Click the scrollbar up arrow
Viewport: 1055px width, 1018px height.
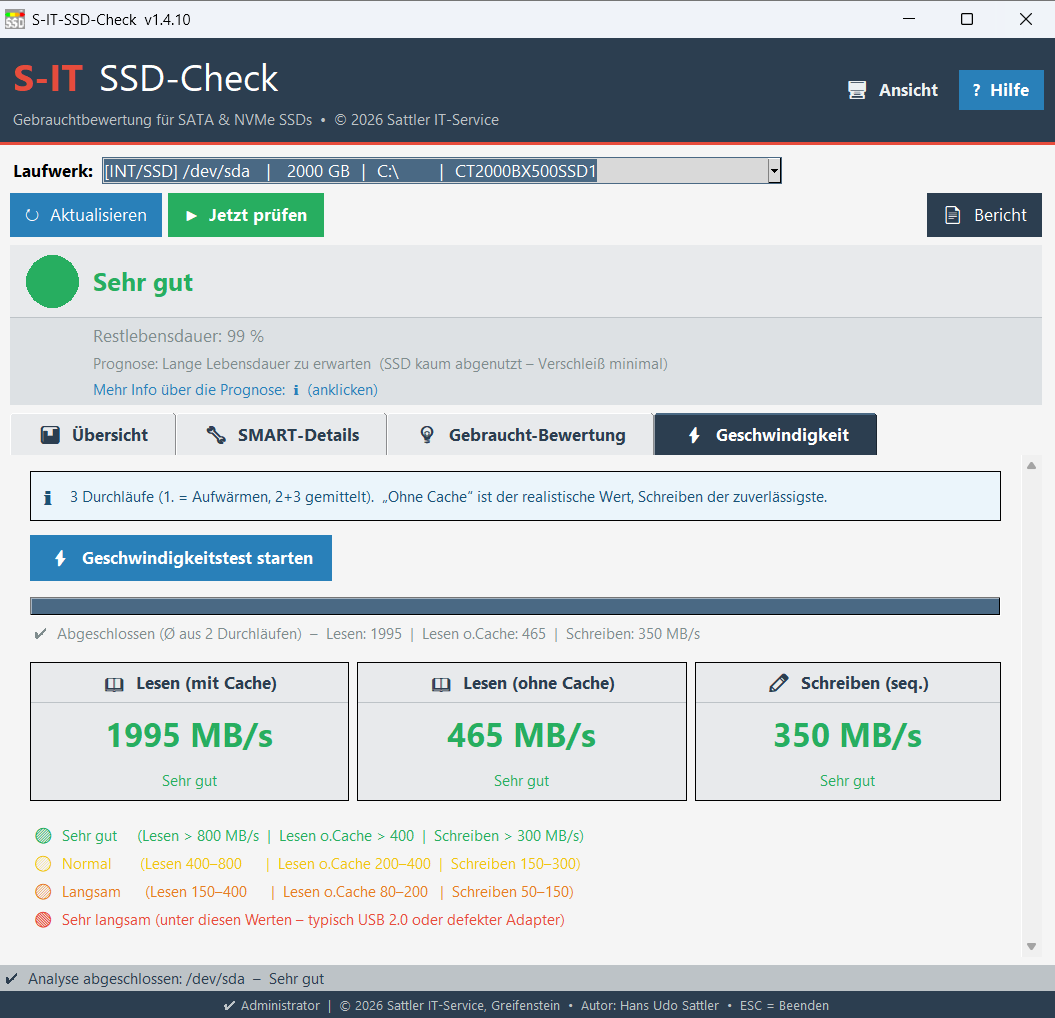pos(1031,466)
